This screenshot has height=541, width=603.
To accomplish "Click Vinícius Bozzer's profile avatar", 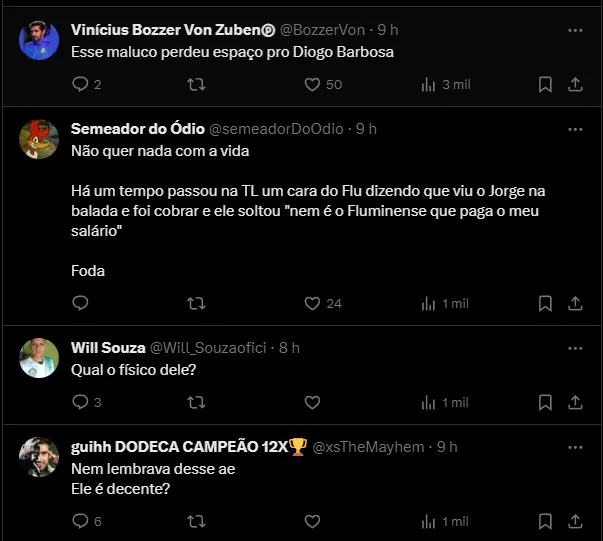I will point(39,41).
